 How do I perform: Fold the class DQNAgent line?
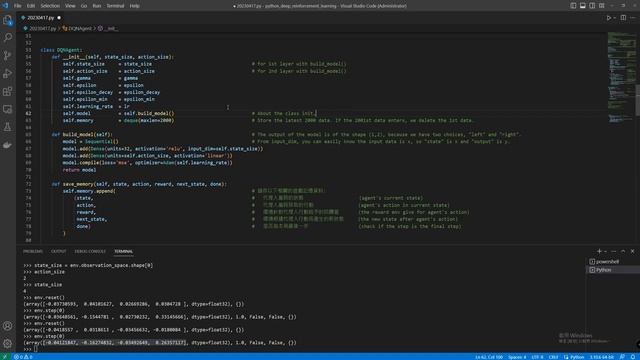pos(36,50)
